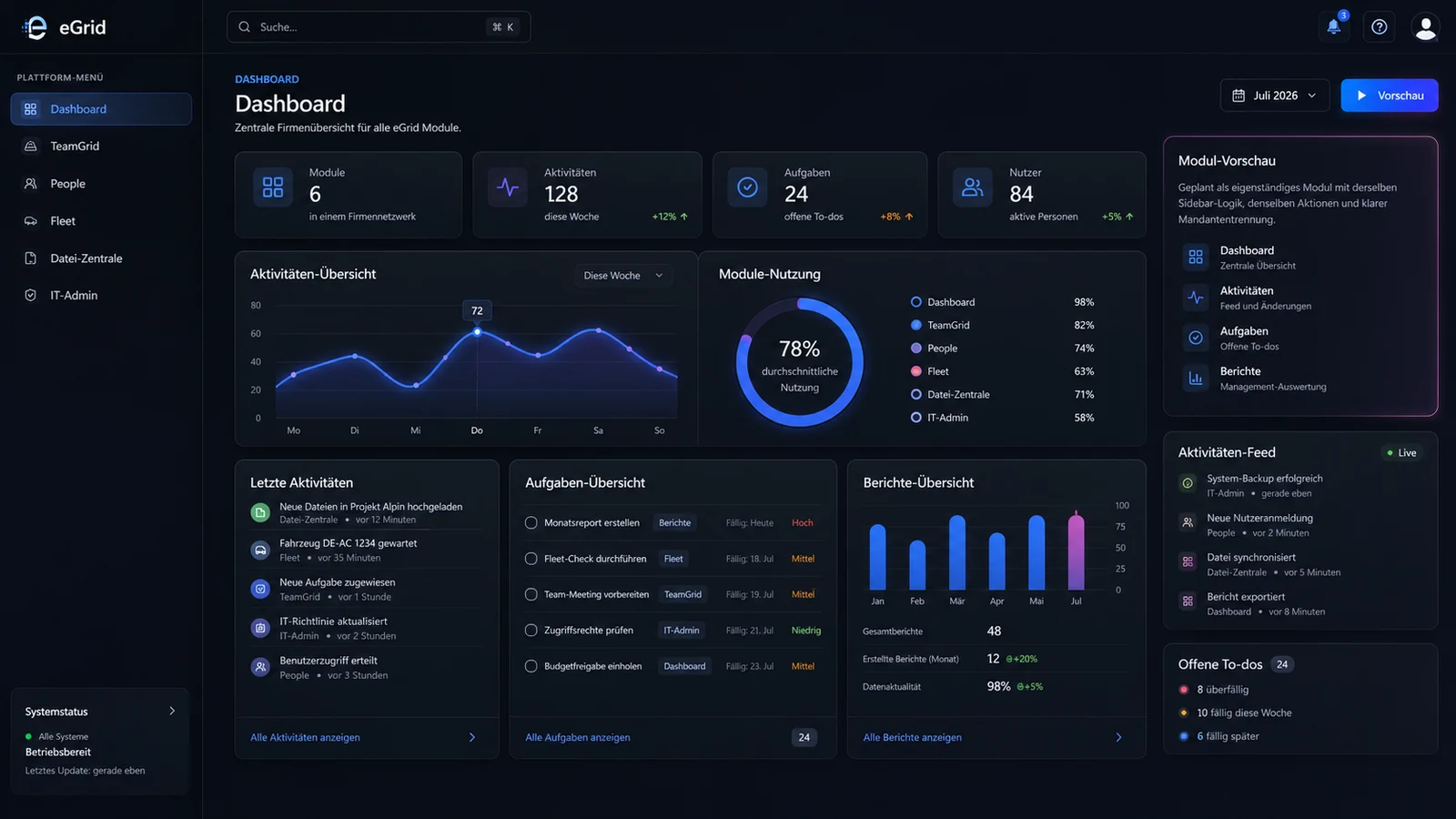Click the Benutzerzugriff erteilt icon

pyautogui.click(x=260, y=667)
